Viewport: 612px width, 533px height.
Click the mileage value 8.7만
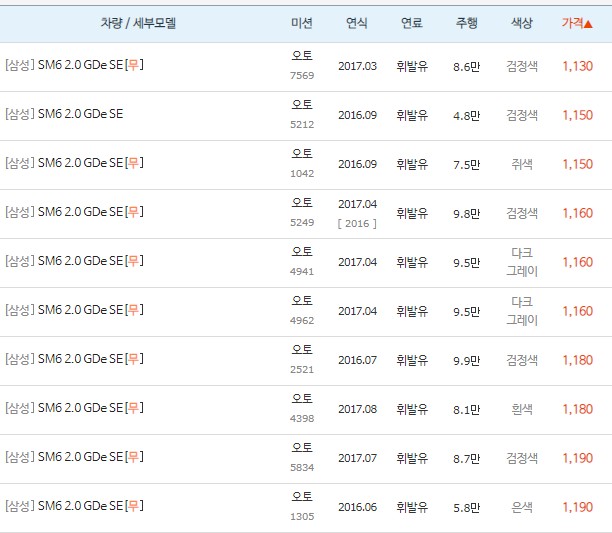(466, 458)
